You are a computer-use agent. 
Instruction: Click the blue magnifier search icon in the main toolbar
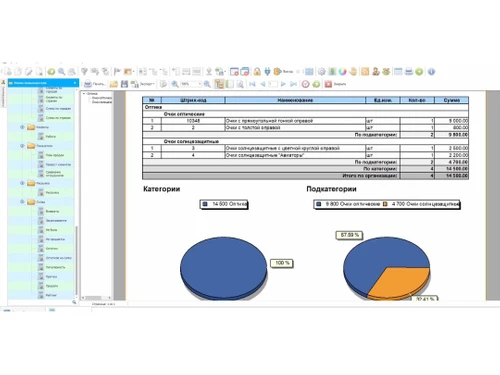pos(62,71)
